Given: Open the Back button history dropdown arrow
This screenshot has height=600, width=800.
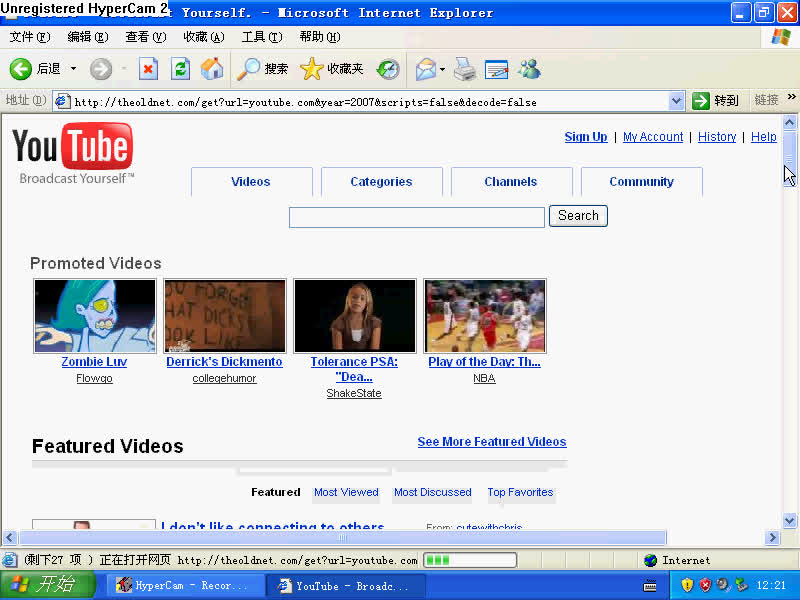Looking at the screenshot, I should pos(73,68).
